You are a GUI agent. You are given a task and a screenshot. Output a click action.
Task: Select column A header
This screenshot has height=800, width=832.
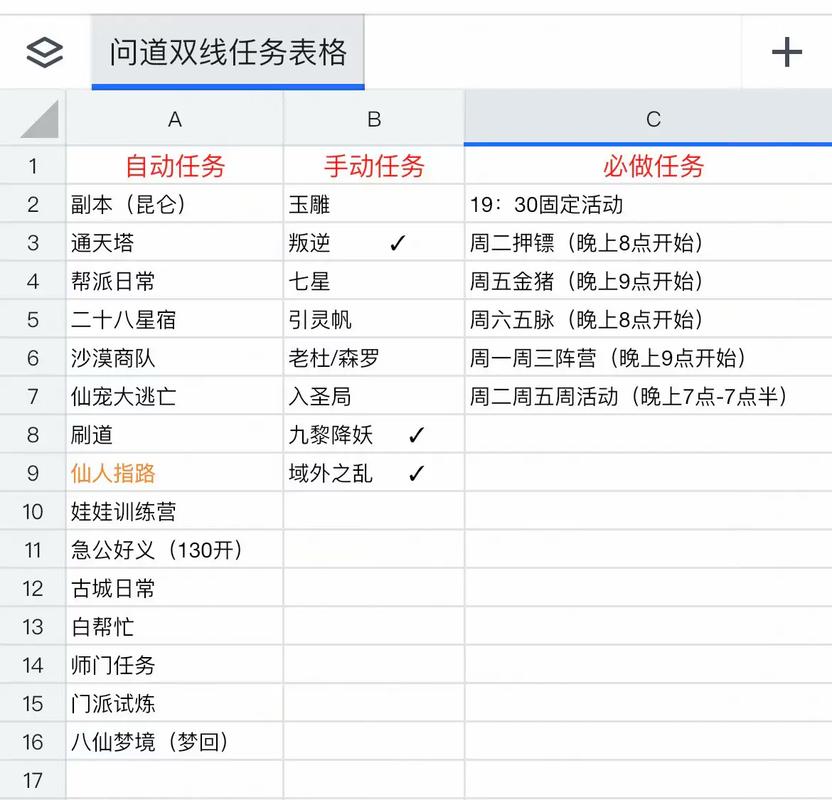click(x=175, y=119)
